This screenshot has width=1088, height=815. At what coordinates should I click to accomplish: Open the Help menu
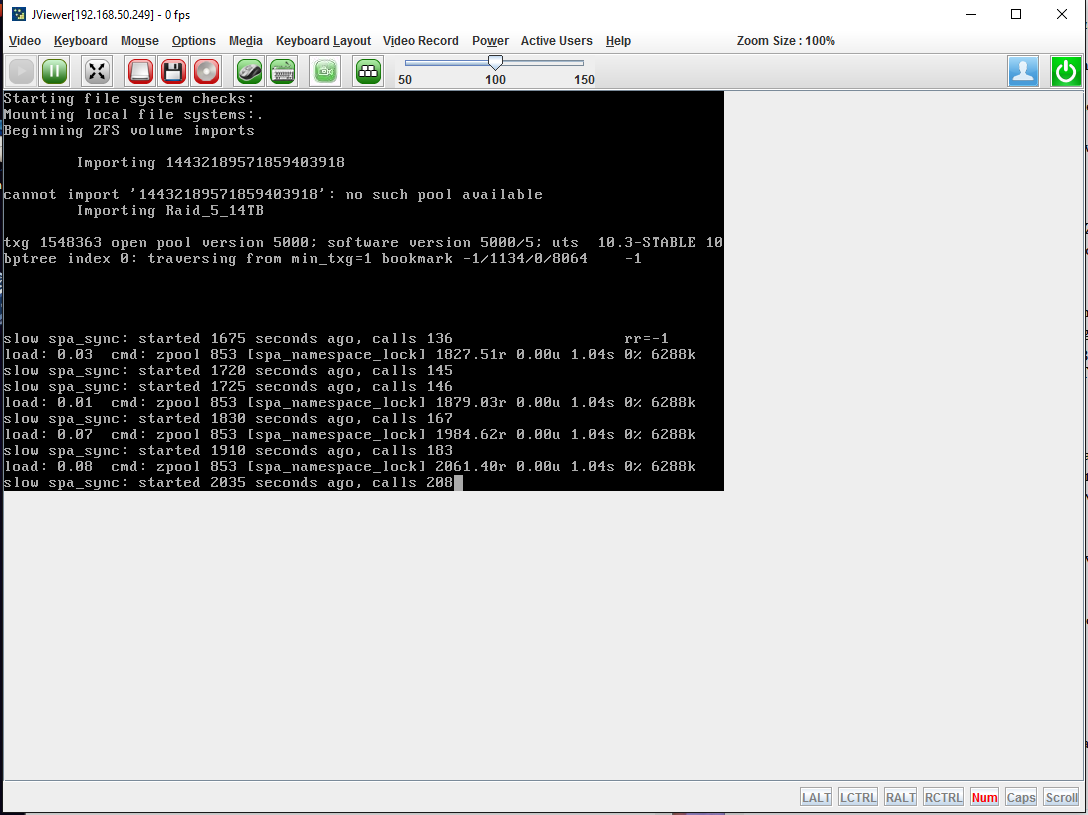coord(618,41)
